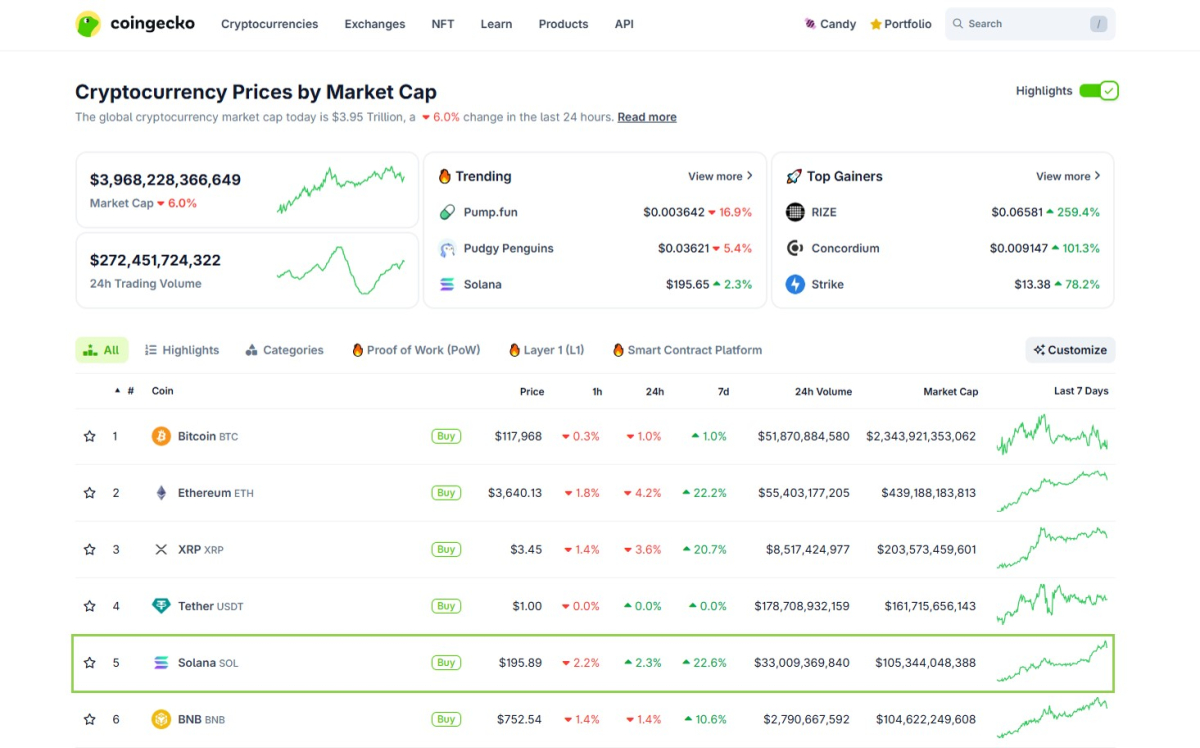Click the CoinGecko logo icon
The width and height of the screenshot is (1200, 748).
[x=88, y=24]
